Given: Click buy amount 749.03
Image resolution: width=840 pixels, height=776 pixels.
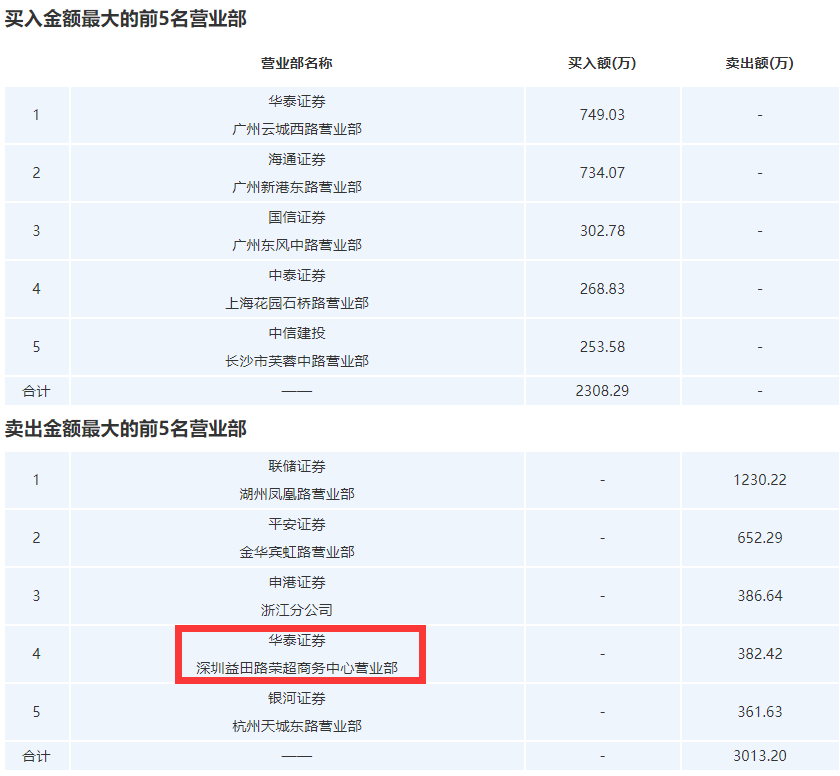Looking at the screenshot, I should 602,115.
